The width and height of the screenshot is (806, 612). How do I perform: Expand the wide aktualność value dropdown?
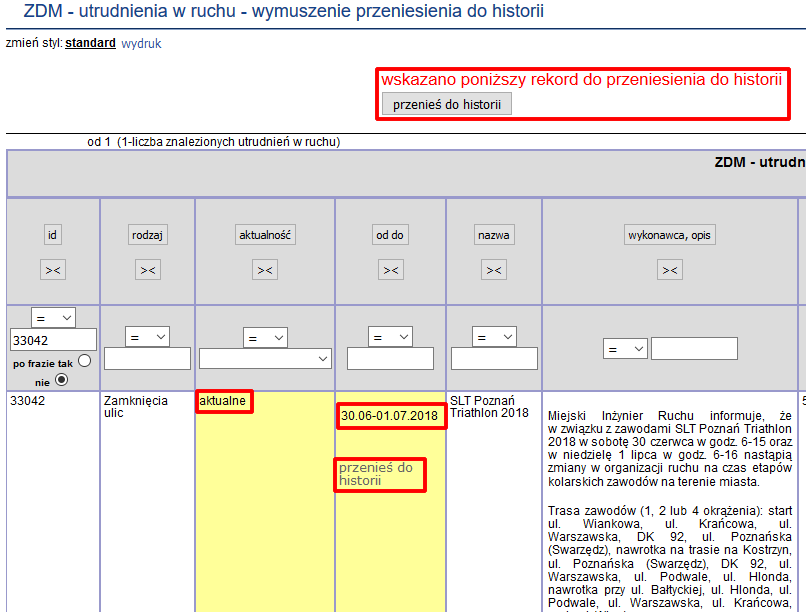tap(265, 358)
